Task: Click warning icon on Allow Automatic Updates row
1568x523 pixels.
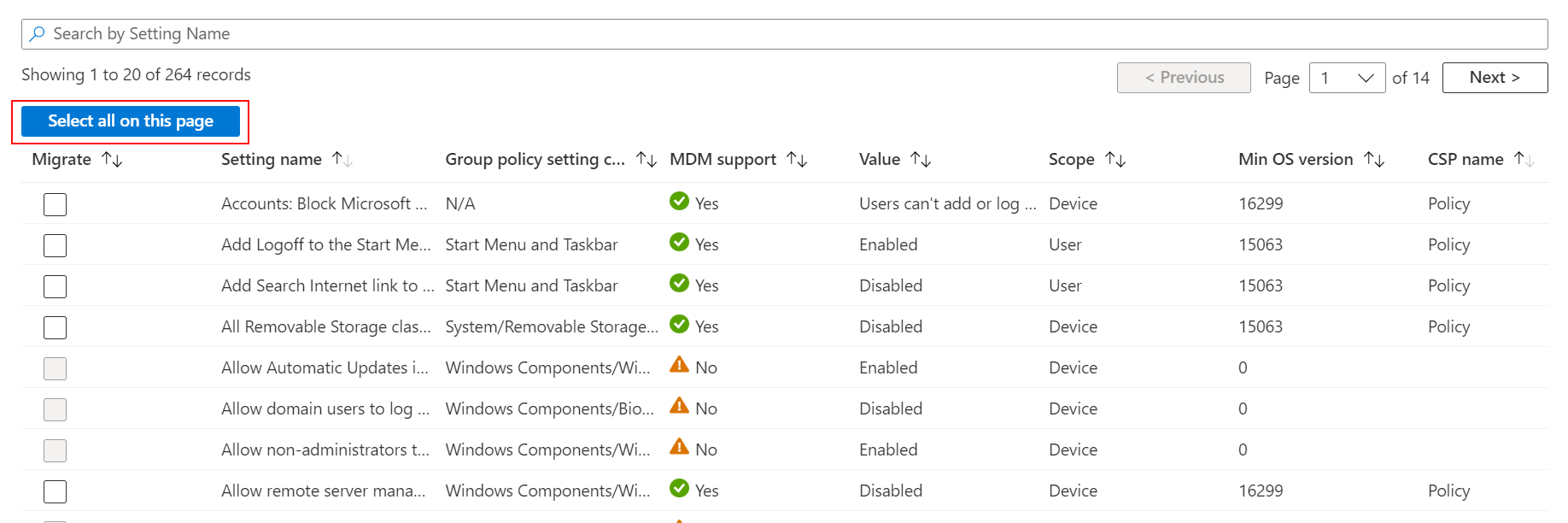Action: (680, 366)
